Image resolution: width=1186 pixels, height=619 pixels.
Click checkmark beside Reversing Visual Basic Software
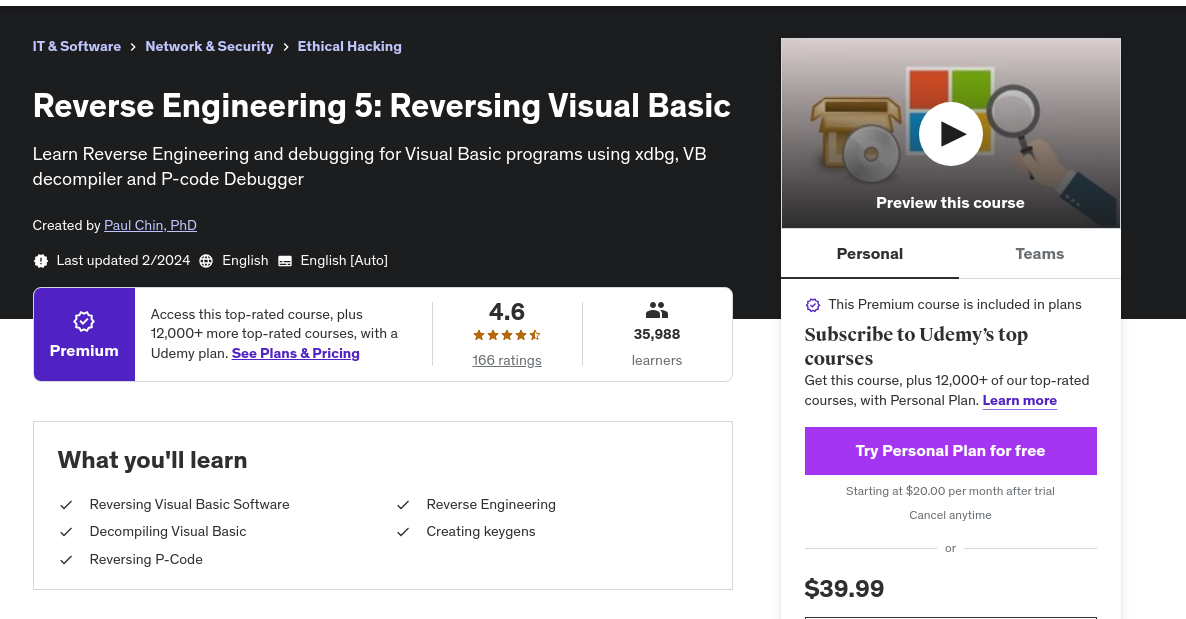pos(66,505)
